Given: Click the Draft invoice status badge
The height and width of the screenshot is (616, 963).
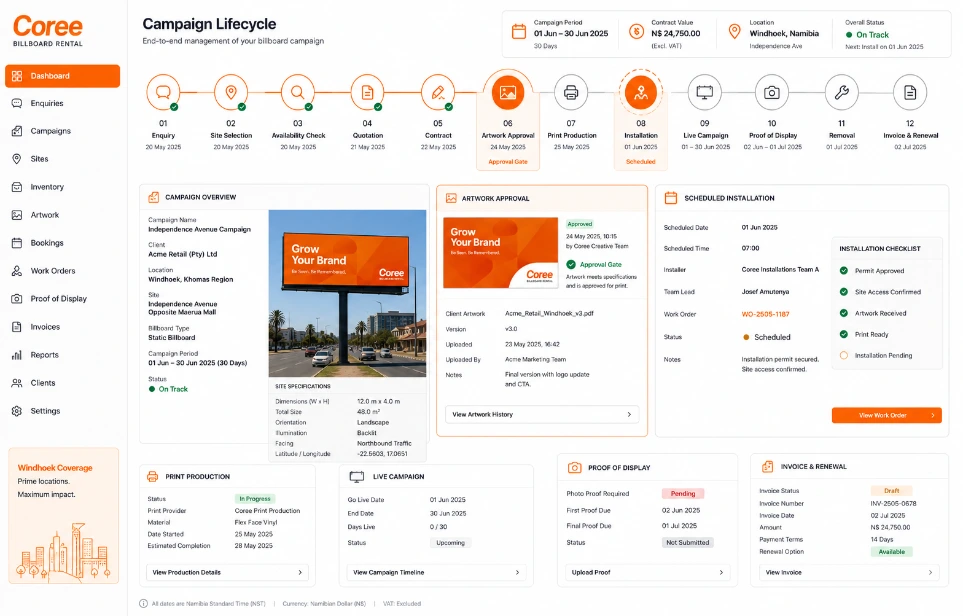Looking at the screenshot, I should (891, 491).
